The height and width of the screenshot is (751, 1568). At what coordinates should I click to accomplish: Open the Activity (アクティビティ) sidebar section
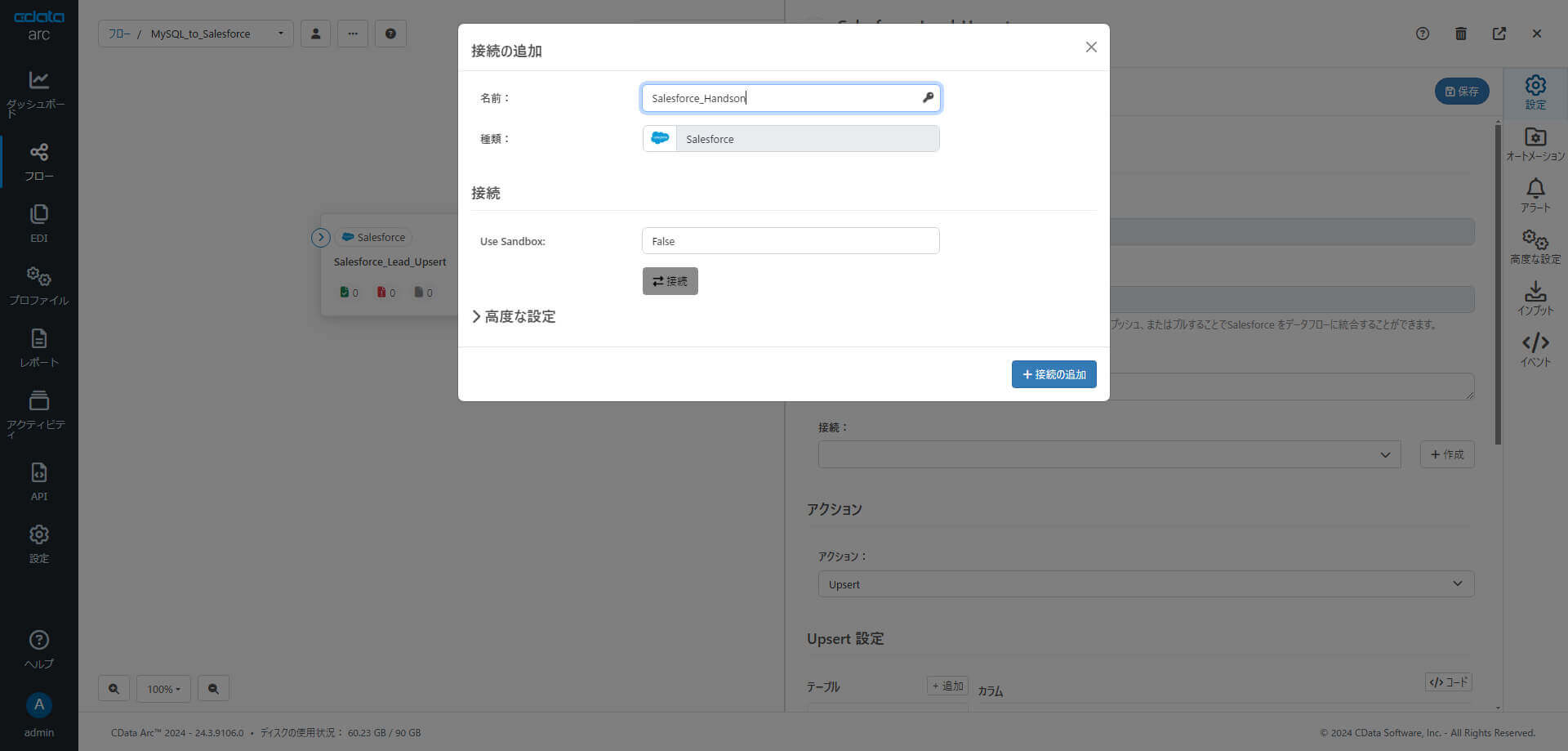pyautogui.click(x=38, y=413)
